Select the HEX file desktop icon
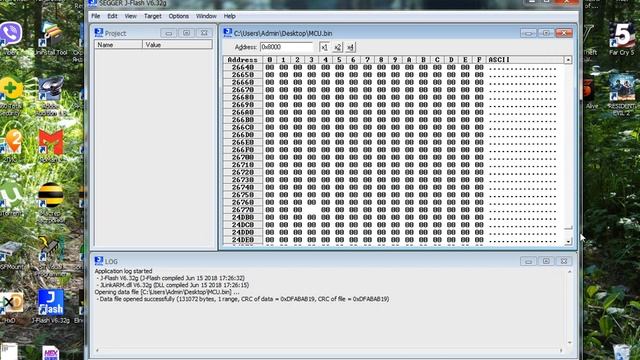The width and height of the screenshot is (640, 360). point(51,353)
